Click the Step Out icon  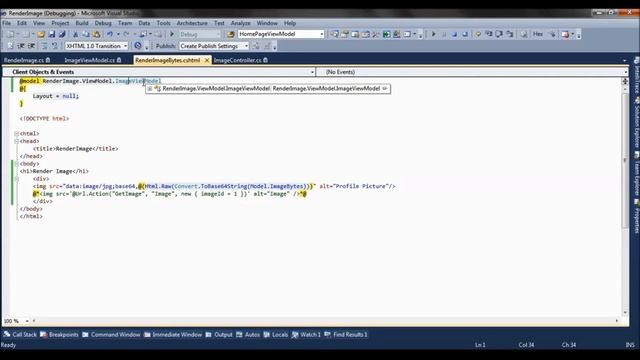(510, 34)
